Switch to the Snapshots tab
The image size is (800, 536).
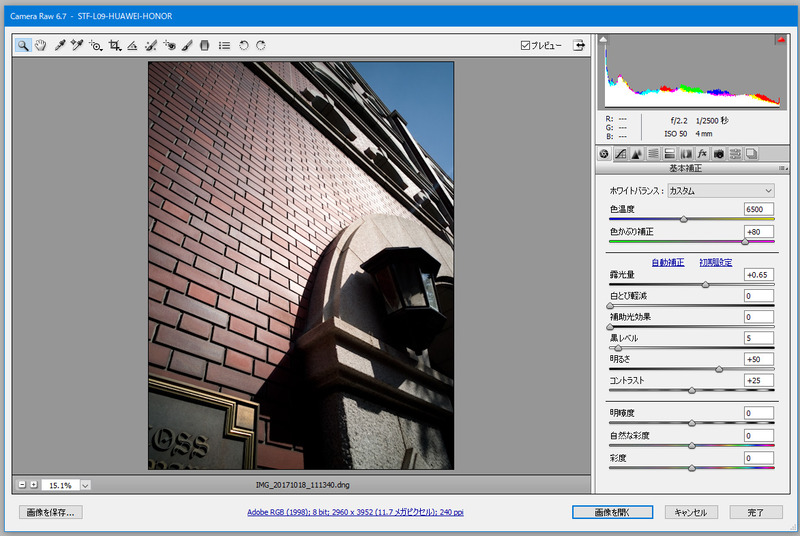point(751,154)
